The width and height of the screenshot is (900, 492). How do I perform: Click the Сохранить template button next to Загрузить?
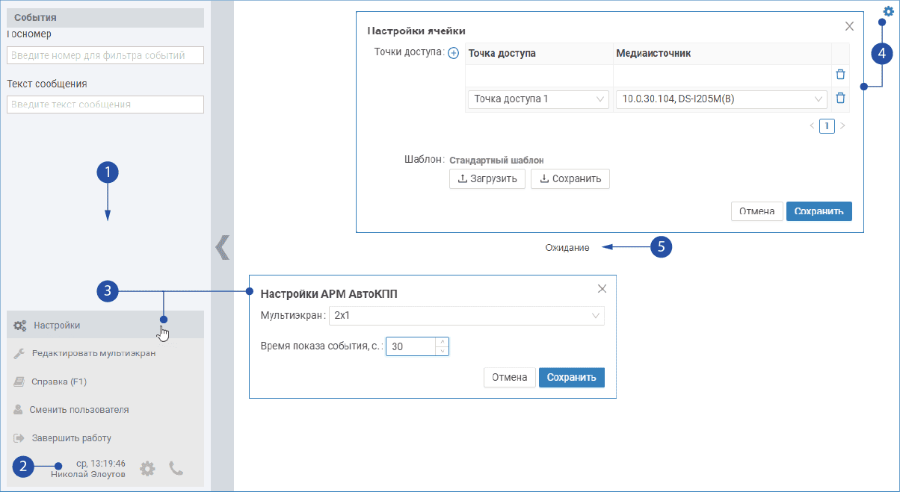pos(570,179)
